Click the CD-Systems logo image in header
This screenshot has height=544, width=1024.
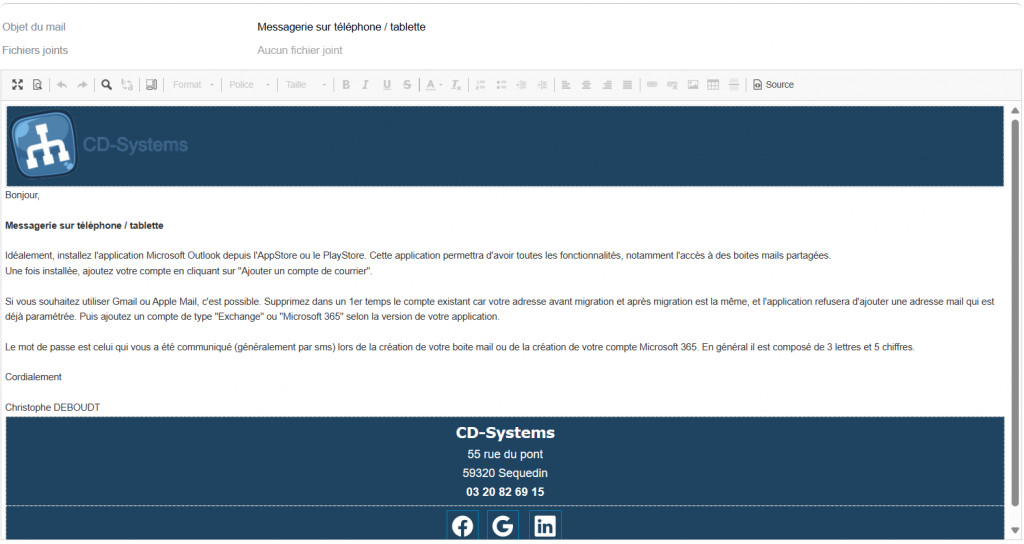tap(44, 144)
